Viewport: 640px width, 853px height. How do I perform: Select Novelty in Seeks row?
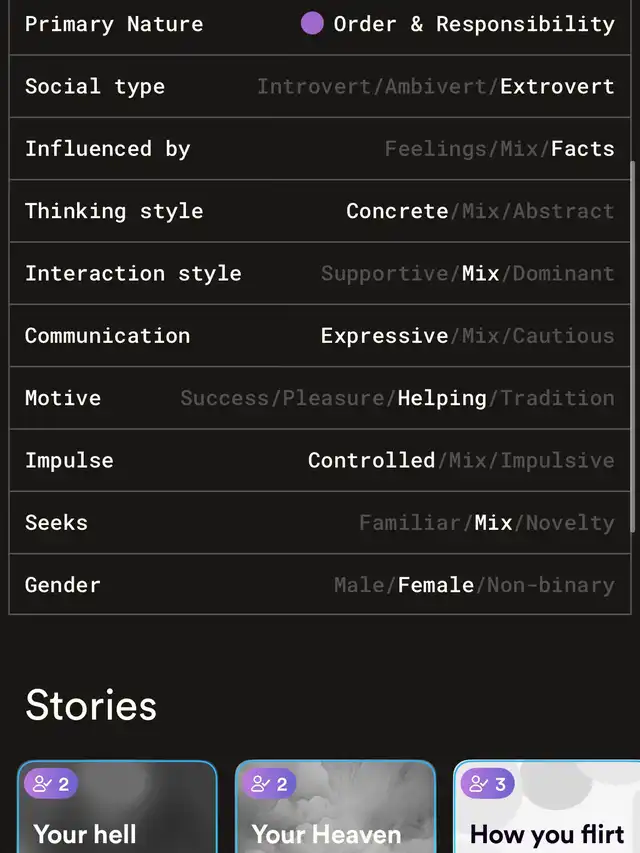570,523
